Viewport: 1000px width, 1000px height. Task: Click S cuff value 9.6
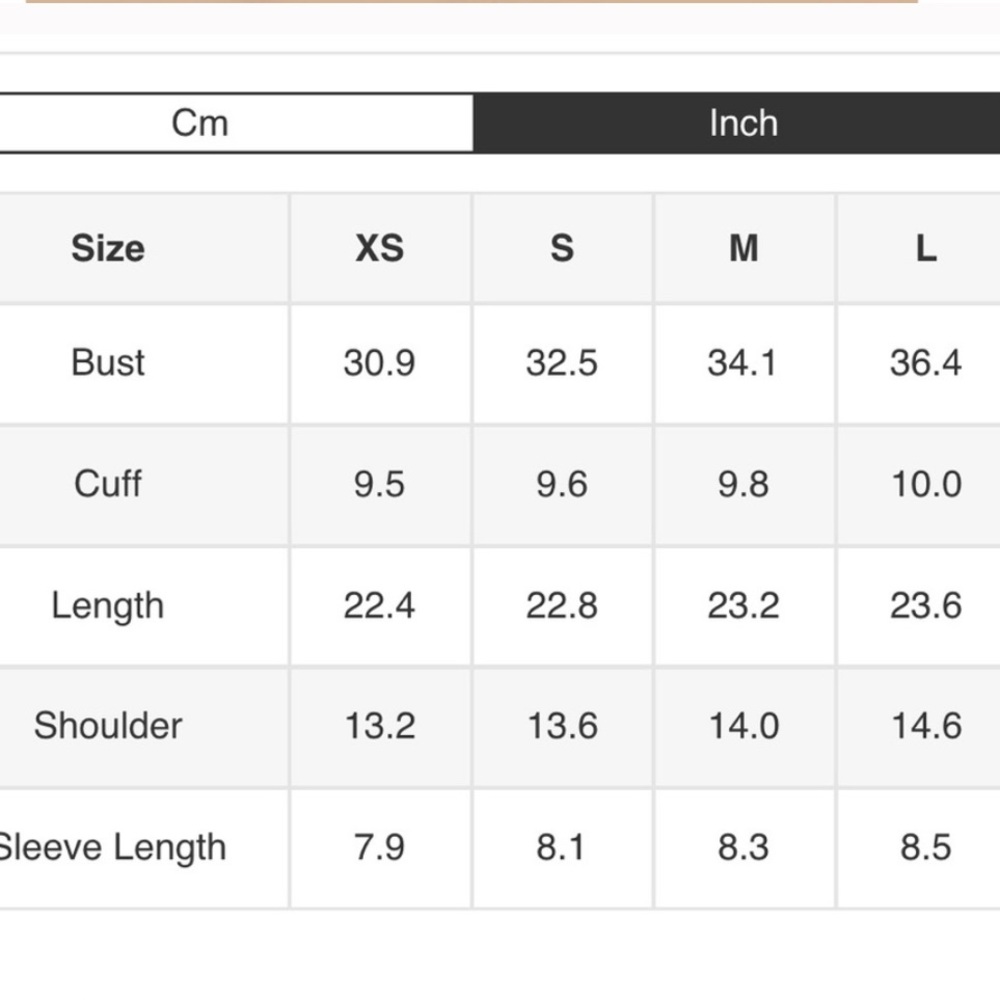(562, 484)
